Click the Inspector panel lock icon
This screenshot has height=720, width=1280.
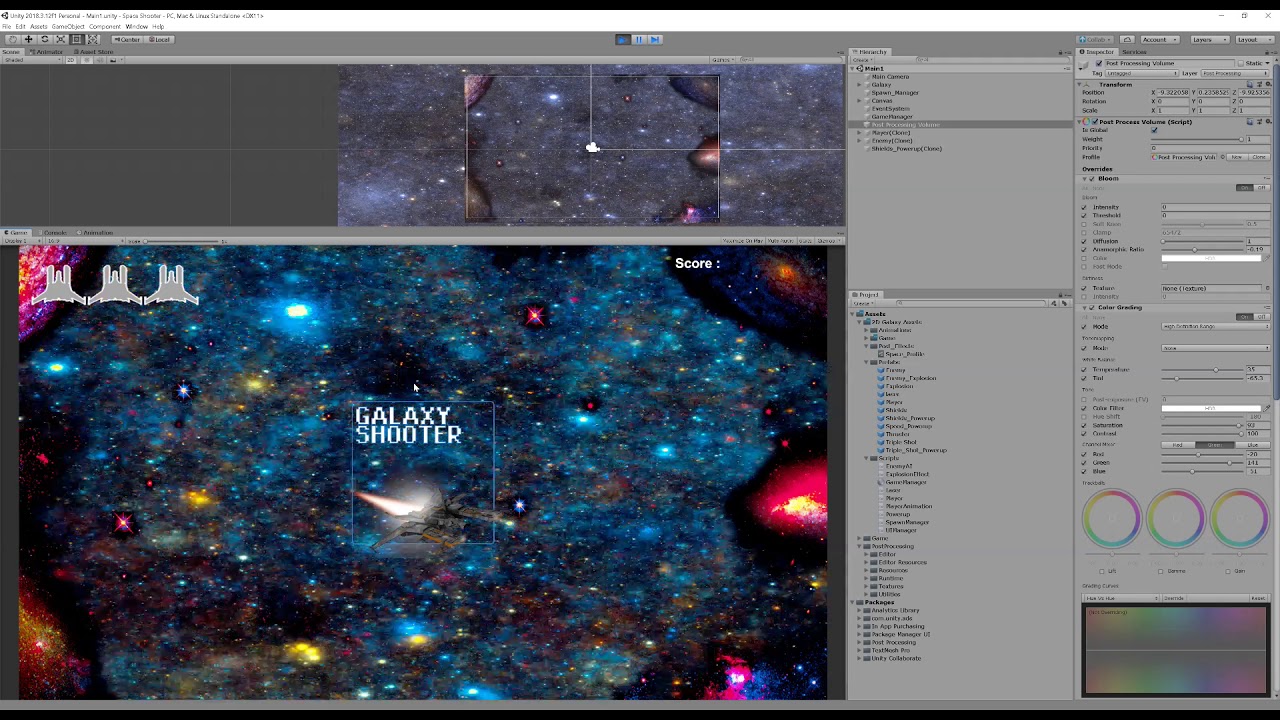1266,52
